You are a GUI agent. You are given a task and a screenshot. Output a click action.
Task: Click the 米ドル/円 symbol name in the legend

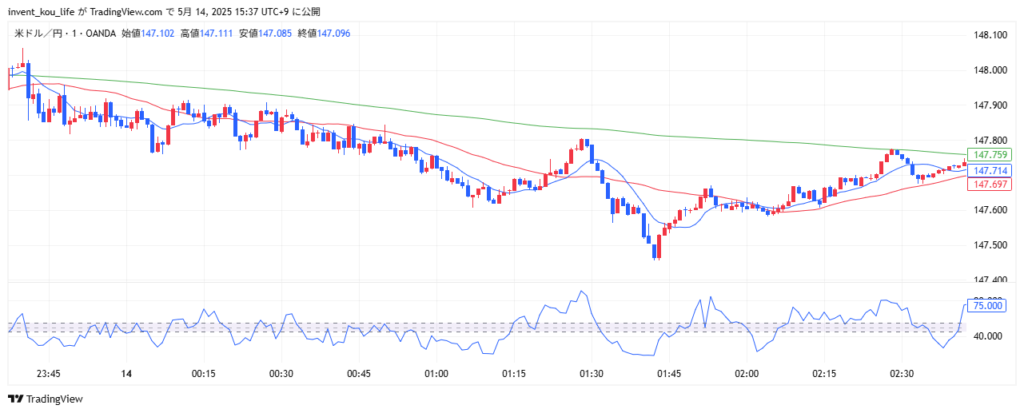[40, 33]
